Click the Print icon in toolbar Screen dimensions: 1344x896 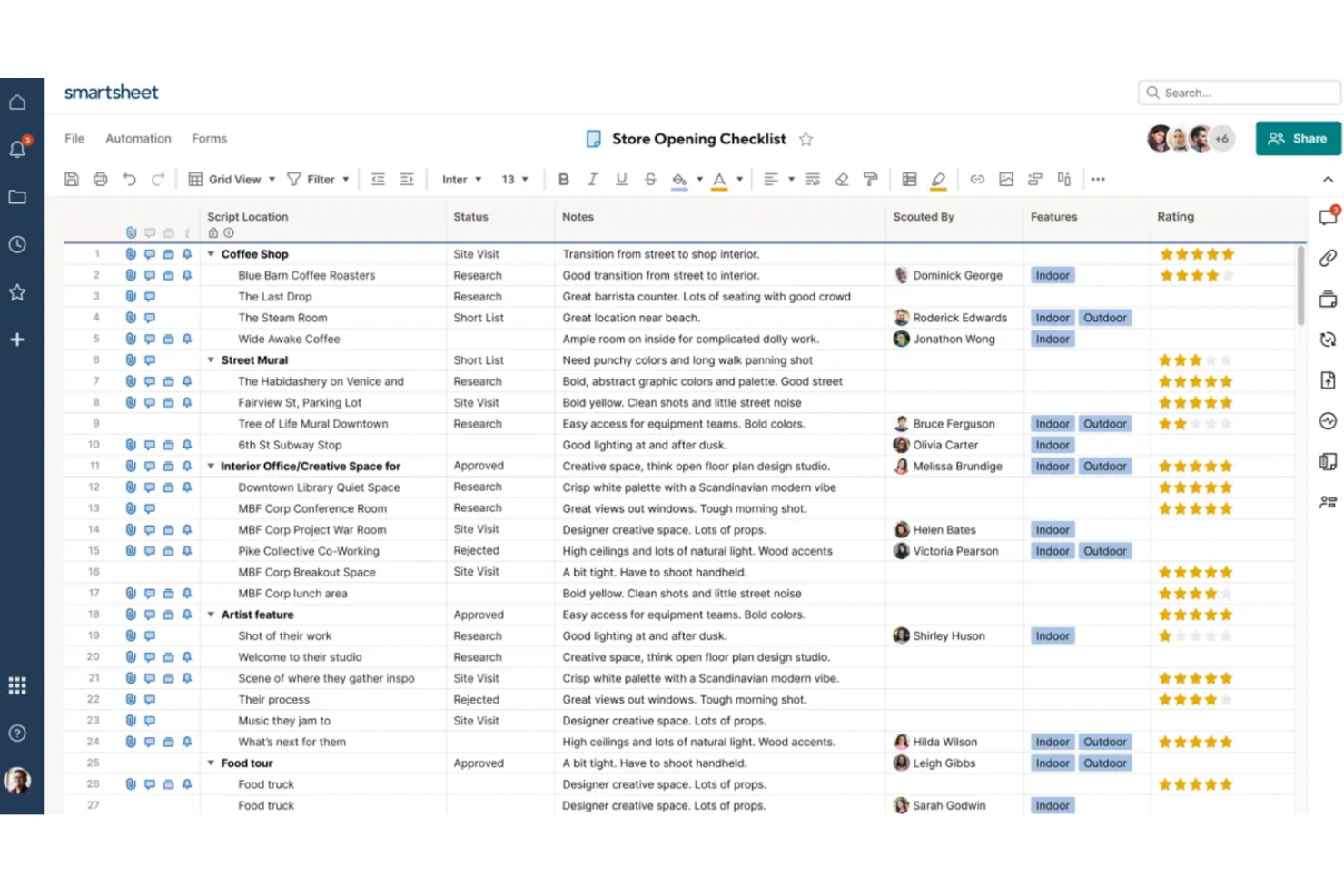101,180
